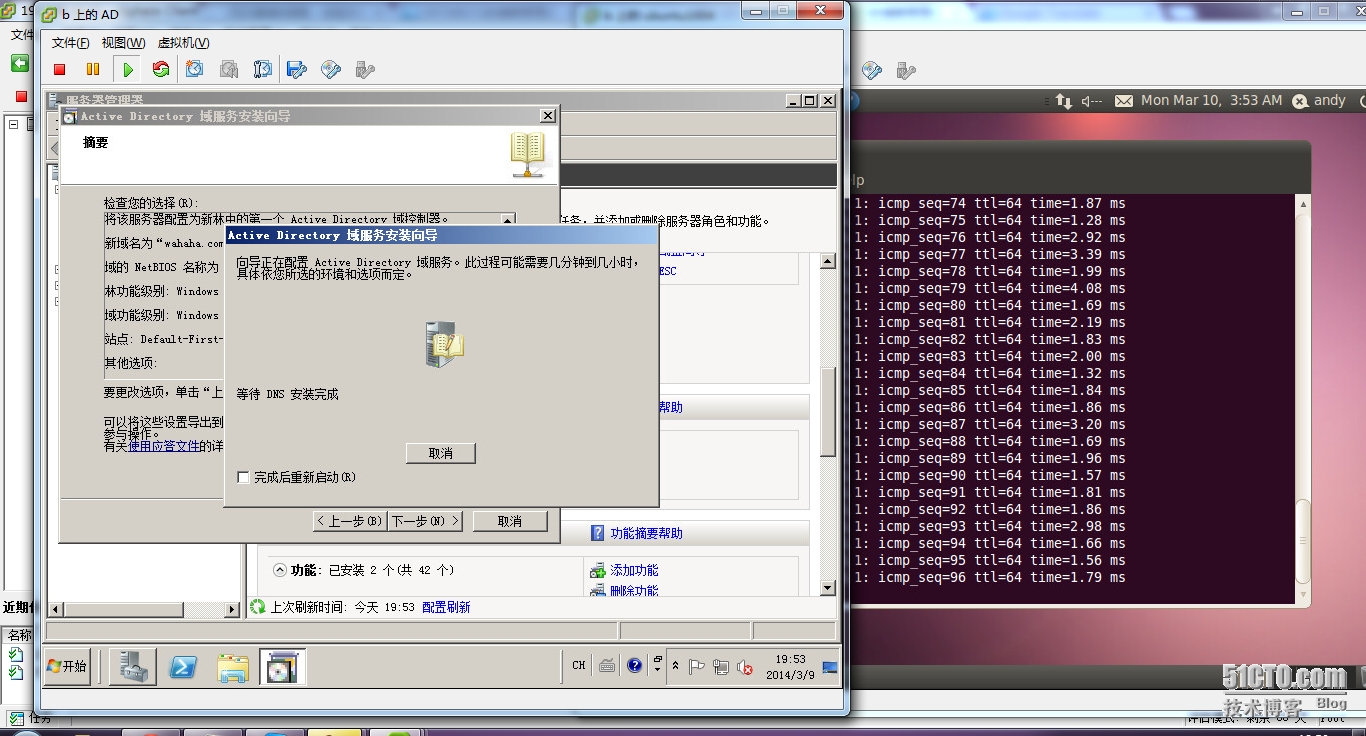Click 配置刷新 link
The image size is (1366, 736).
(x=446, y=607)
